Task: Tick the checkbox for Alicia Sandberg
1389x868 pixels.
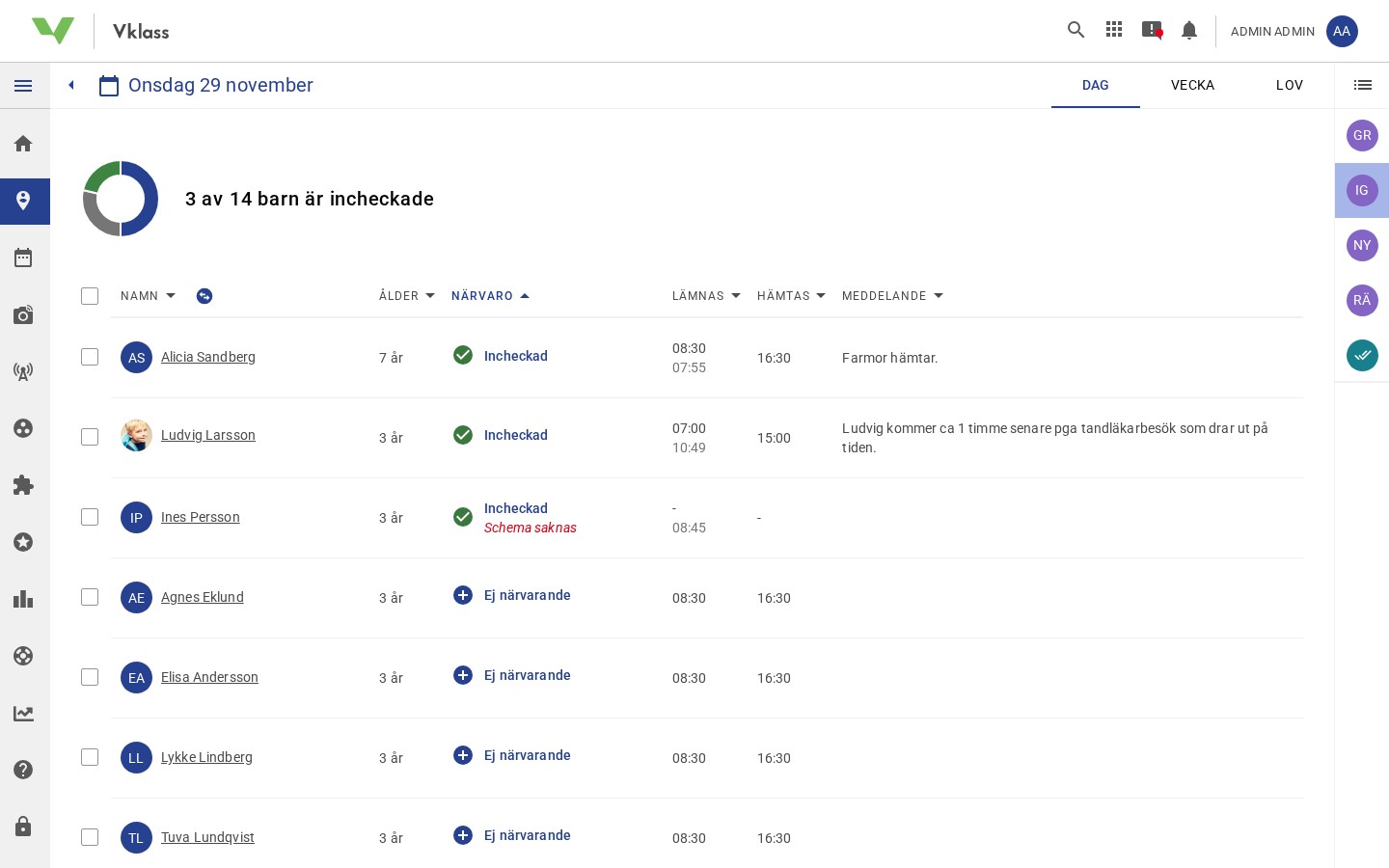Action: [90, 357]
